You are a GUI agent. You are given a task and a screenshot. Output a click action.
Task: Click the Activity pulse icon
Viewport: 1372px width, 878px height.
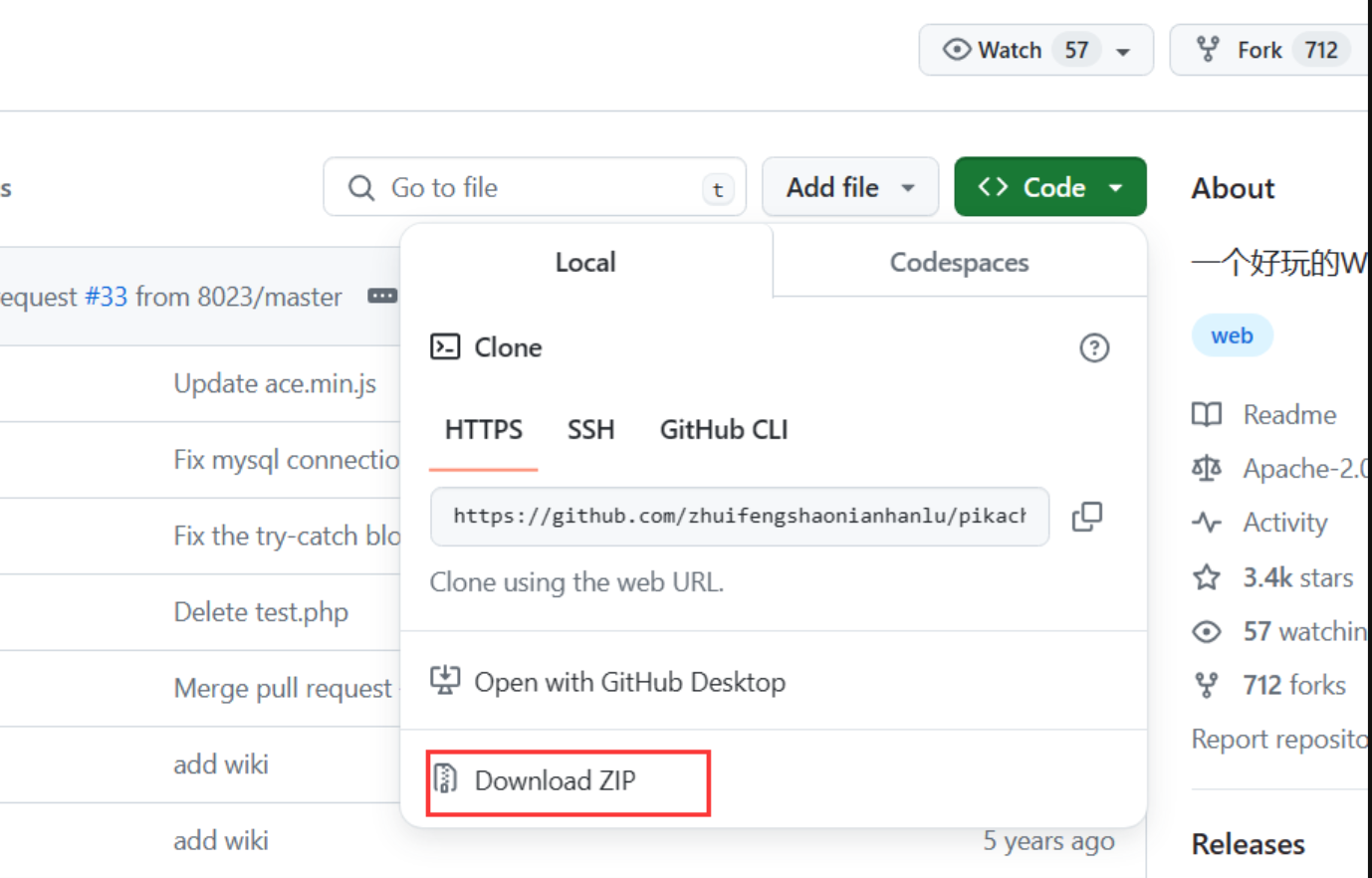coord(1207,522)
